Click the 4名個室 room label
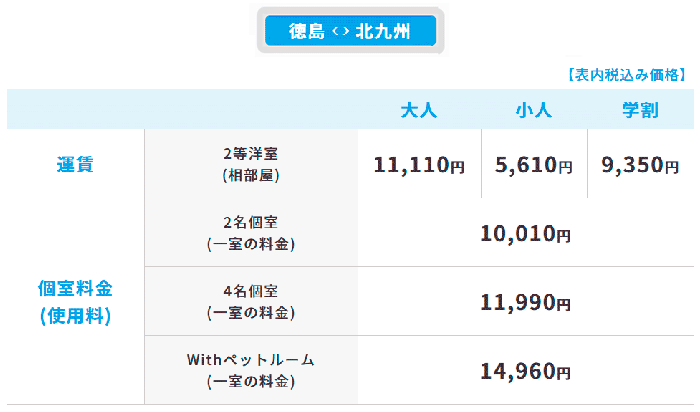Screen dimensions: 700x412 click(250, 291)
